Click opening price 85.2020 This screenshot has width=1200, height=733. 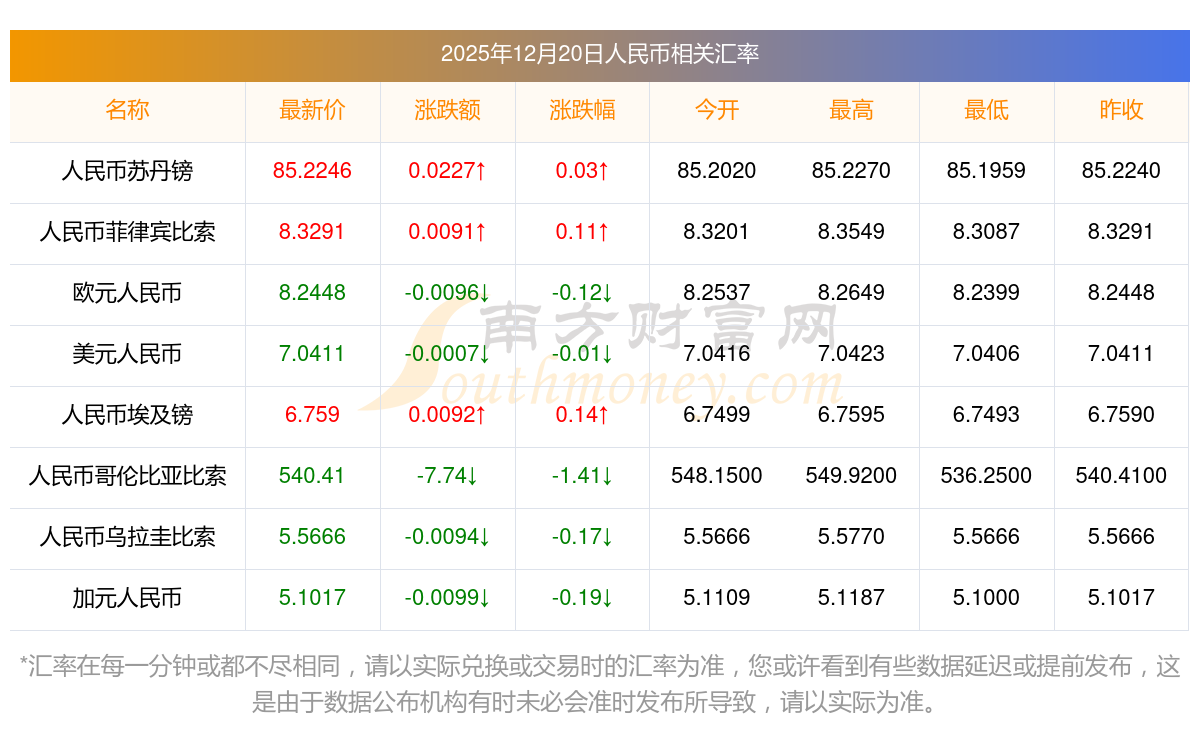click(x=717, y=171)
